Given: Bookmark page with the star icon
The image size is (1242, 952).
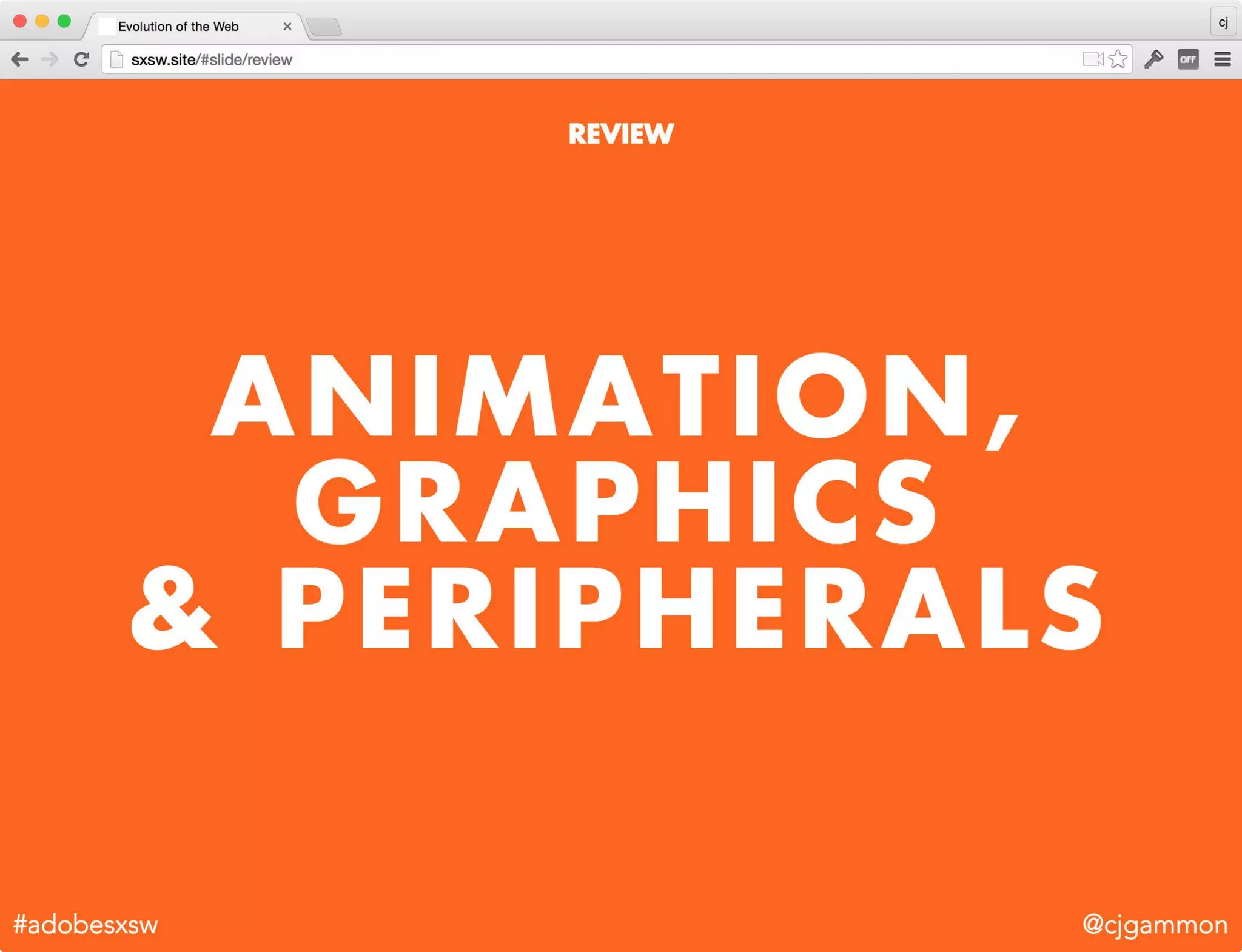Looking at the screenshot, I should pos(1118,59).
